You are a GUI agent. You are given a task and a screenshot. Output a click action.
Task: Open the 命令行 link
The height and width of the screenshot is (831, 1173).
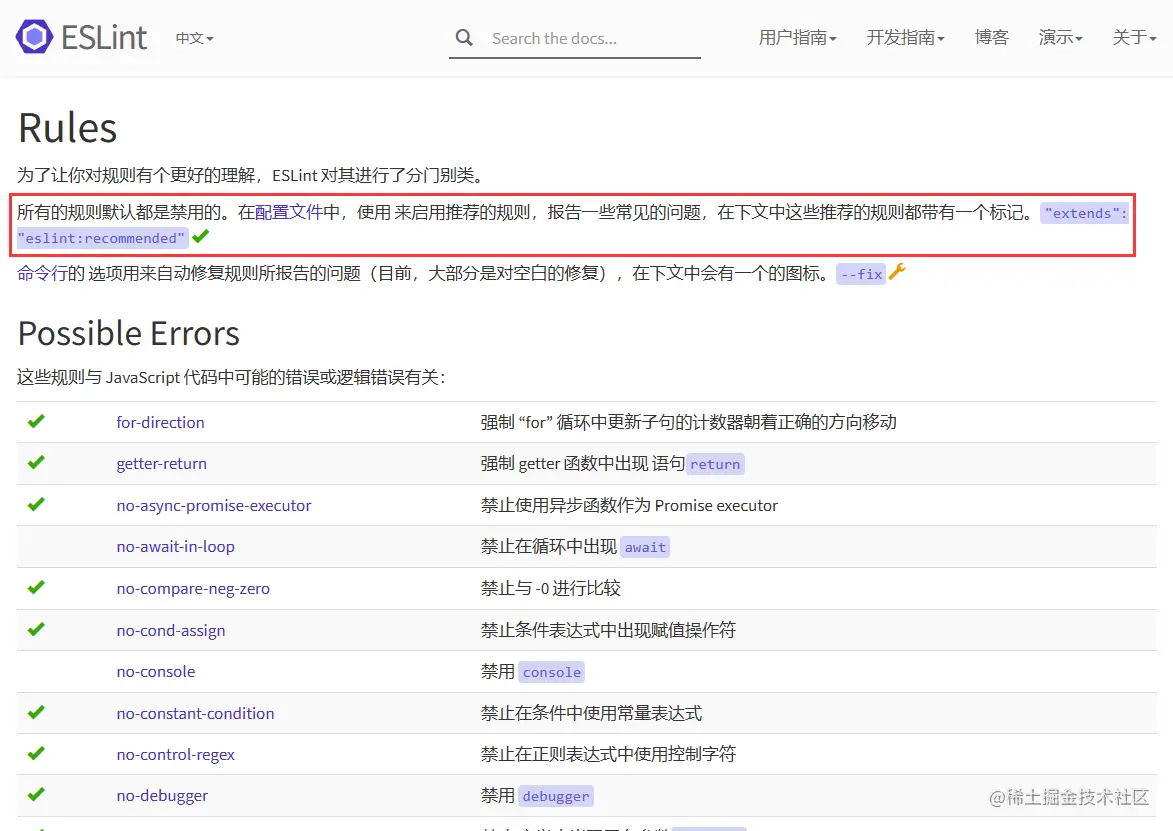pos(42,273)
